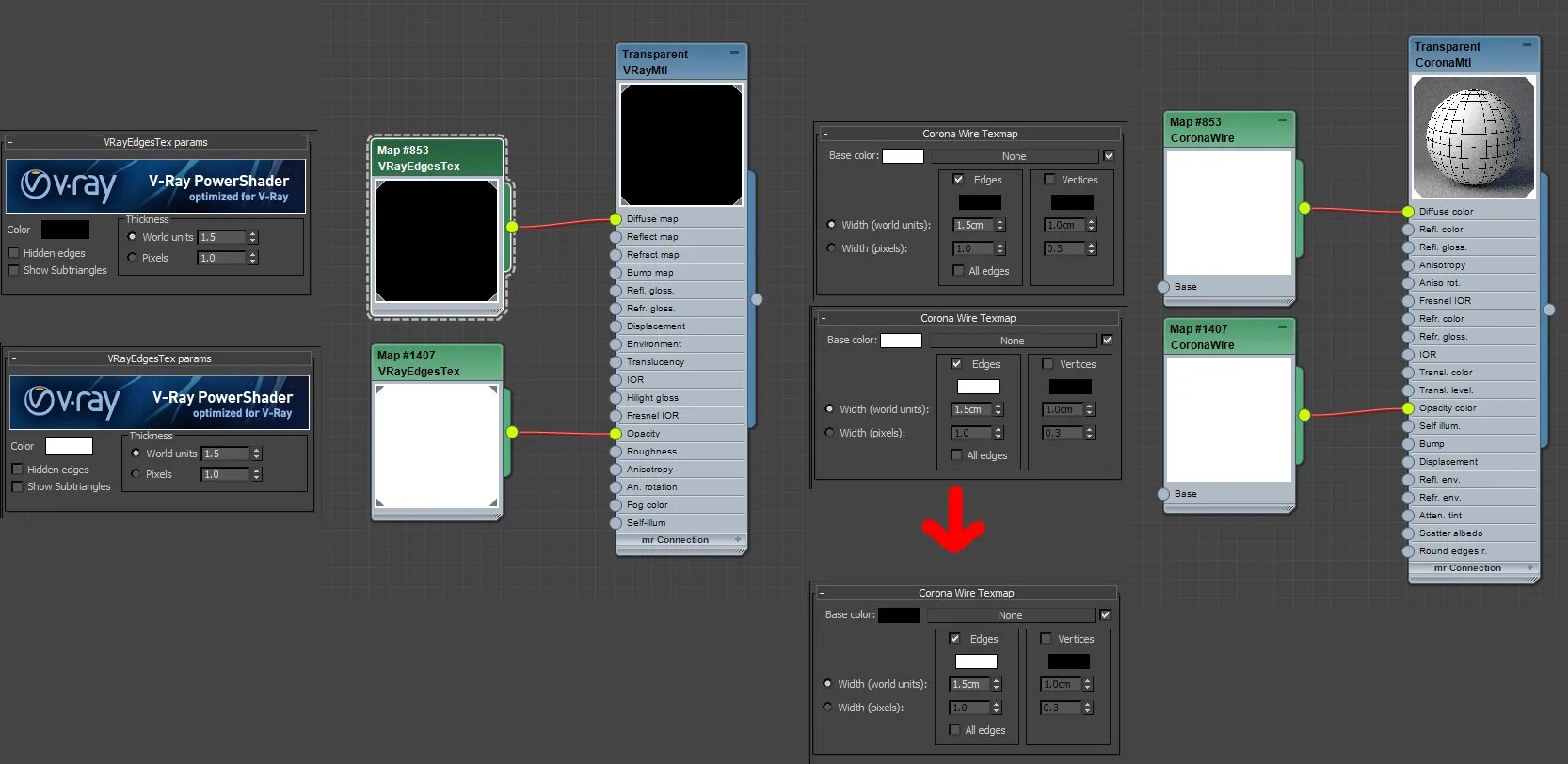Select Width (pixels) in the black-base-color Corona Wire panel

[x=827, y=708]
